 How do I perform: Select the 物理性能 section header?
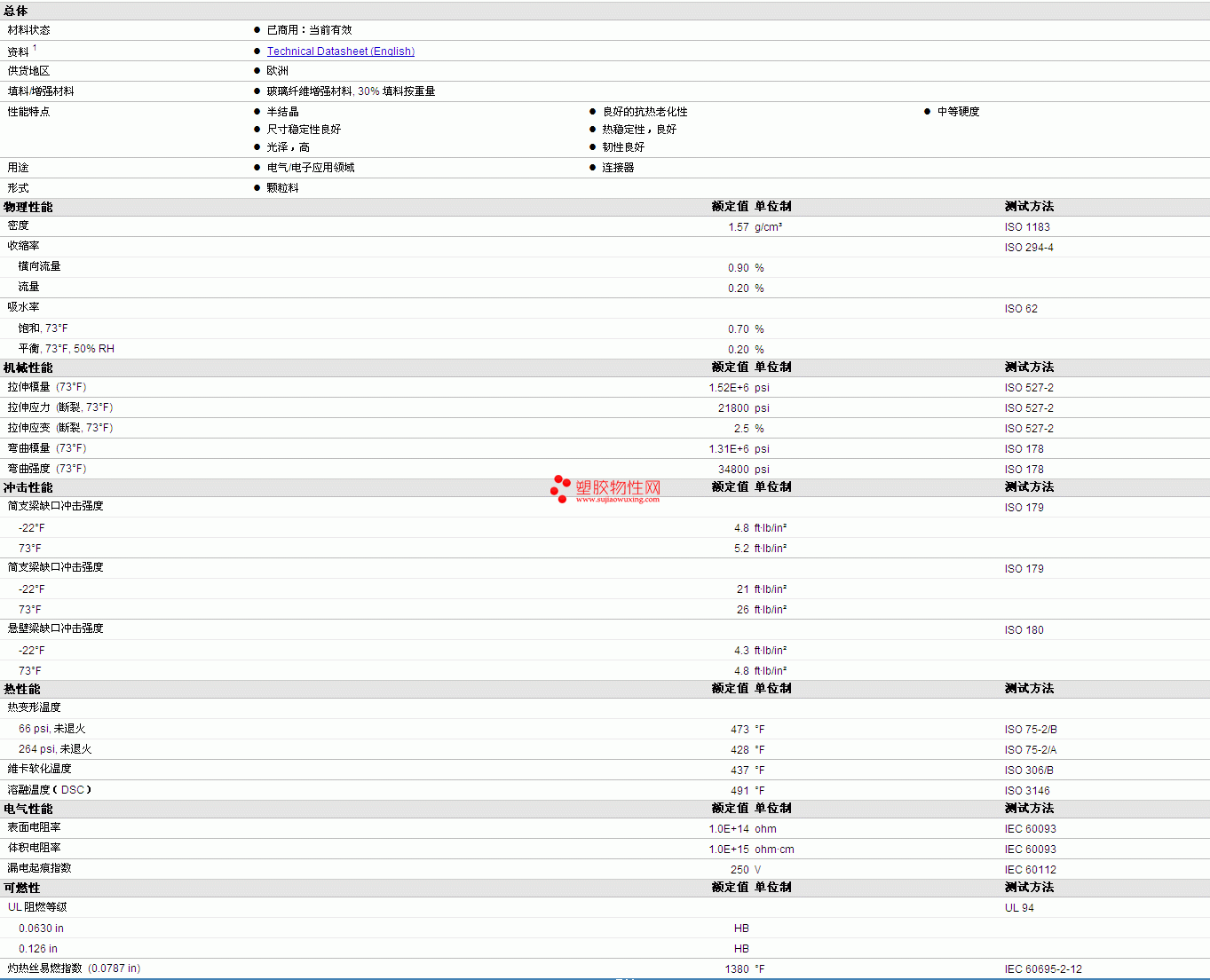pyautogui.click(x=28, y=207)
